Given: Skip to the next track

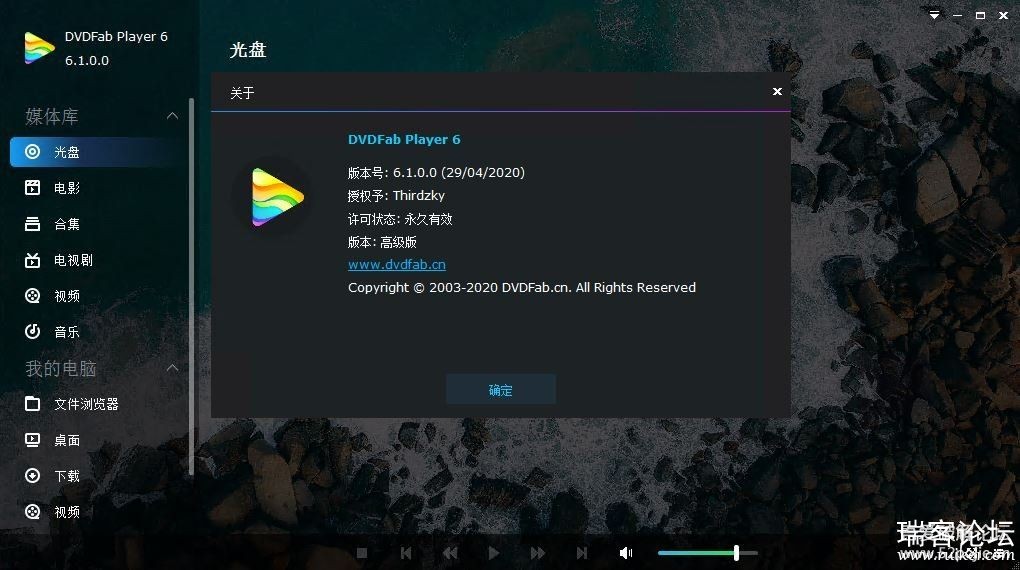Looking at the screenshot, I should (582, 553).
